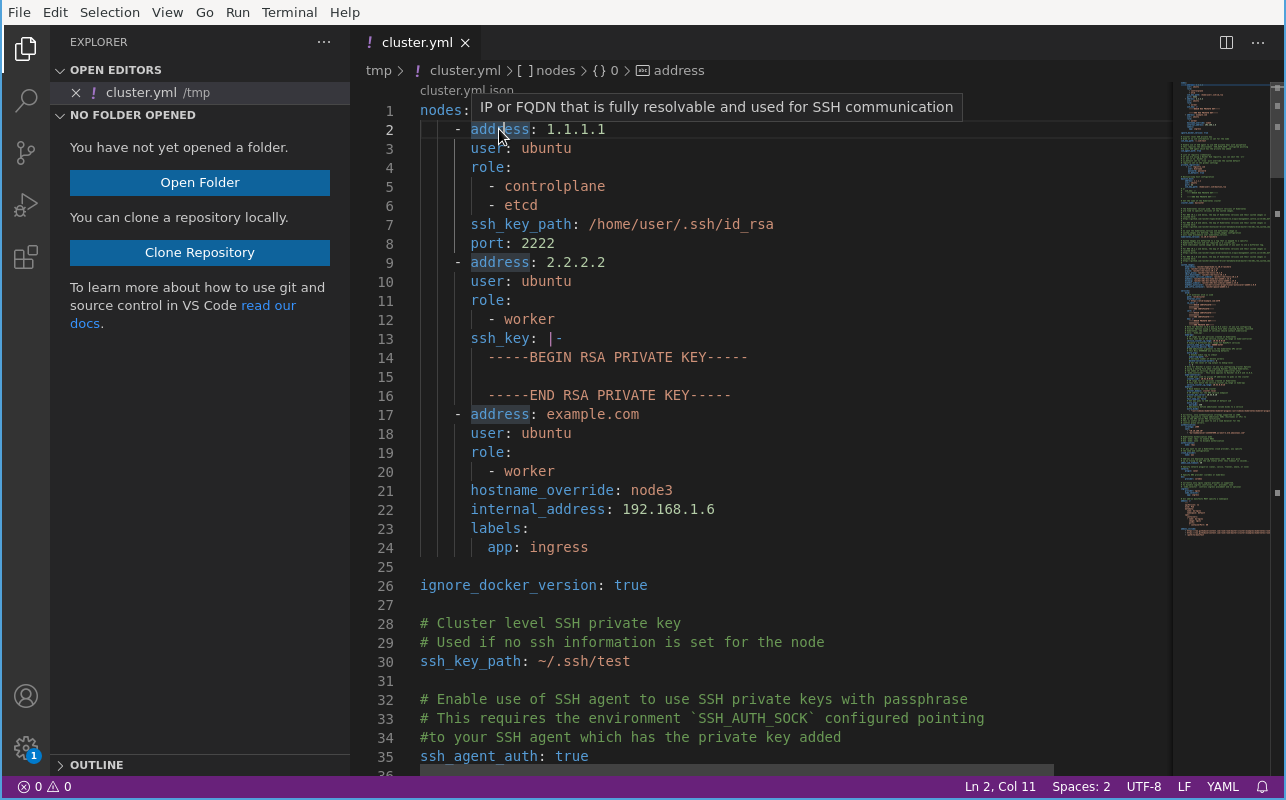This screenshot has height=800, width=1286.
Task: Change cursor position via Ln 2, Col 11
Action: (x=1000, y=787)
